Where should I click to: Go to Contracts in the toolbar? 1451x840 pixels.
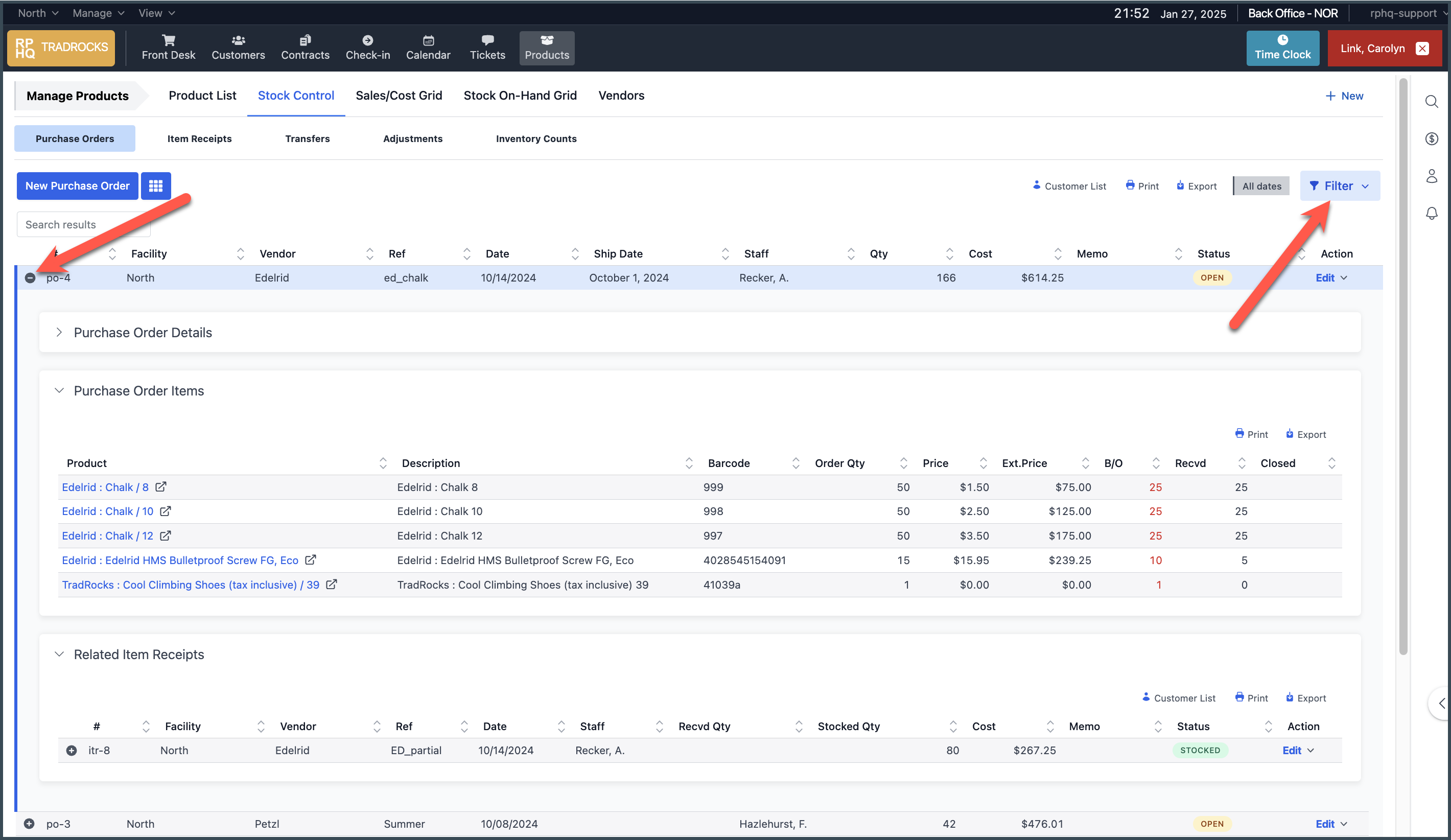(305, 48)
